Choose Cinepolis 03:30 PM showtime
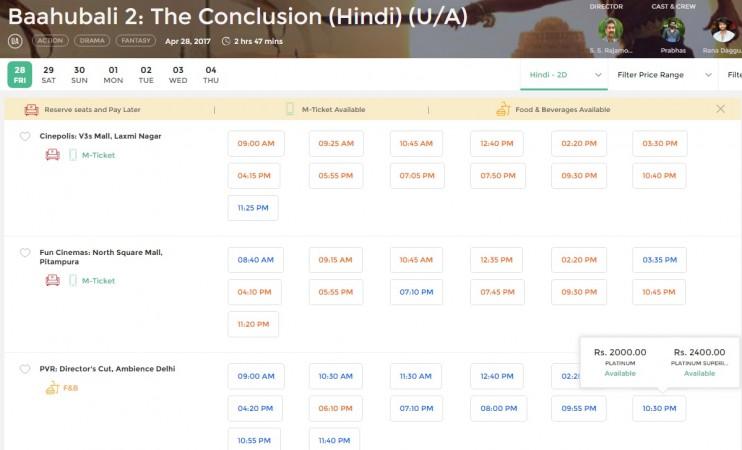This screenshot has height=450, width=742. click(660, 143)
